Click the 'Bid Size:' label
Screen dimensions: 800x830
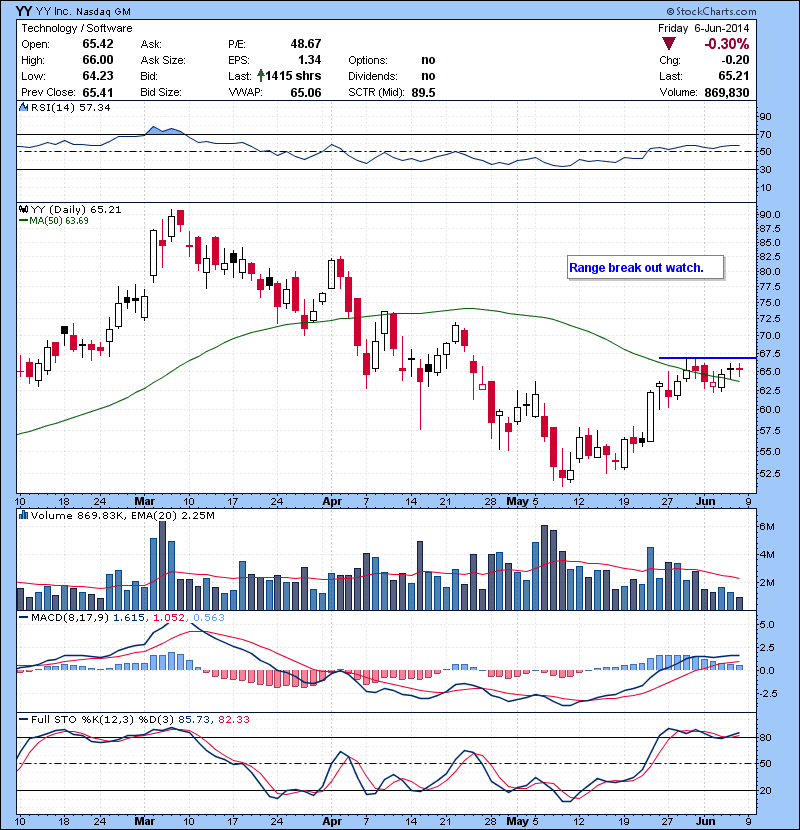point(161,92)
